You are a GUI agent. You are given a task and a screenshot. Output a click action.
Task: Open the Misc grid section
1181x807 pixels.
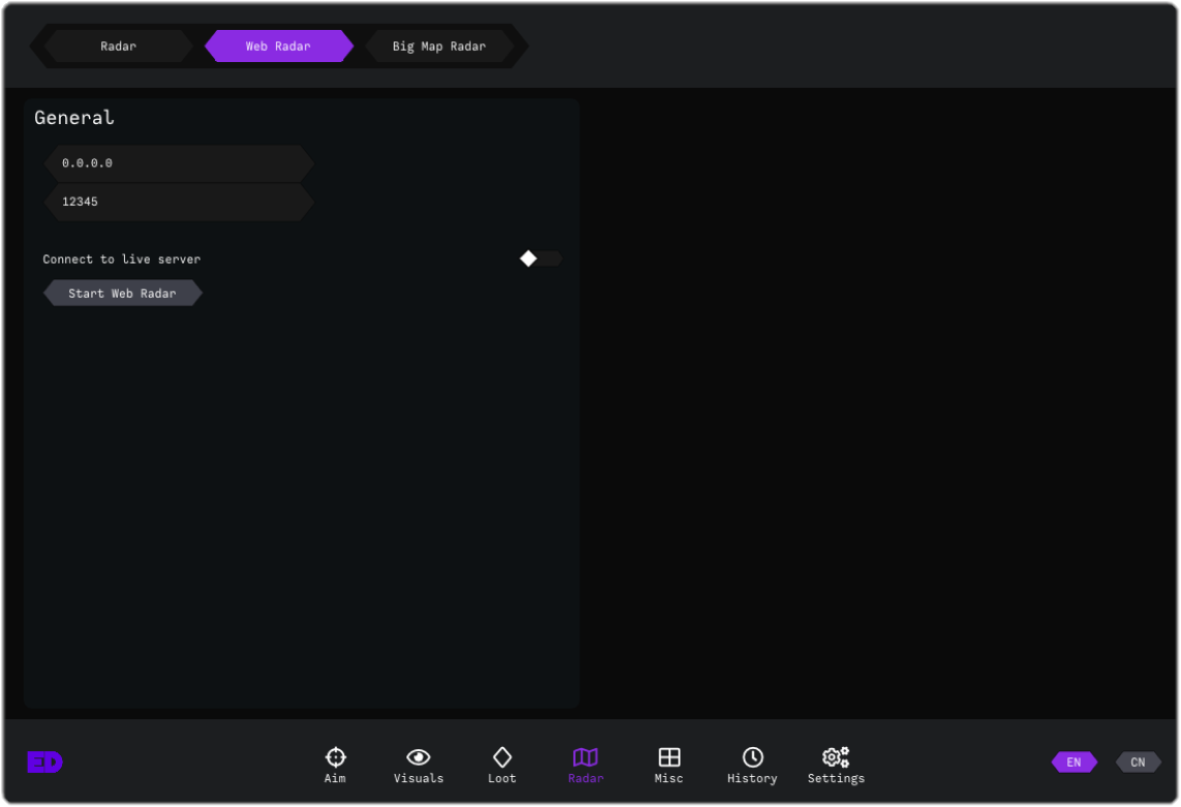pos(669,765)
